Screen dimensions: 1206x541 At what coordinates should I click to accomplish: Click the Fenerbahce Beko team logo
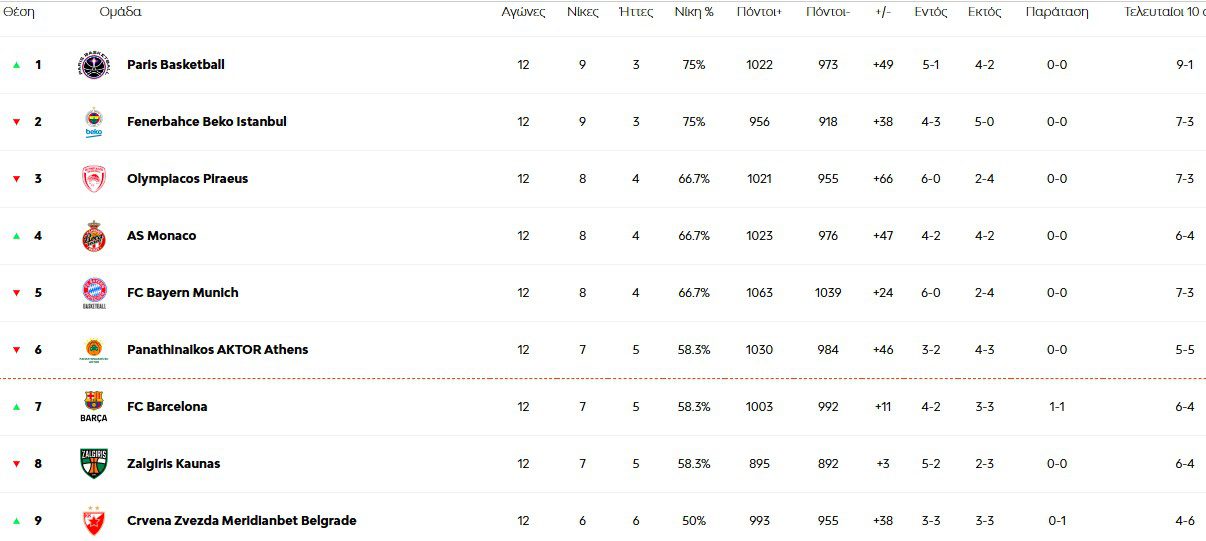click(x=93, y=122)
